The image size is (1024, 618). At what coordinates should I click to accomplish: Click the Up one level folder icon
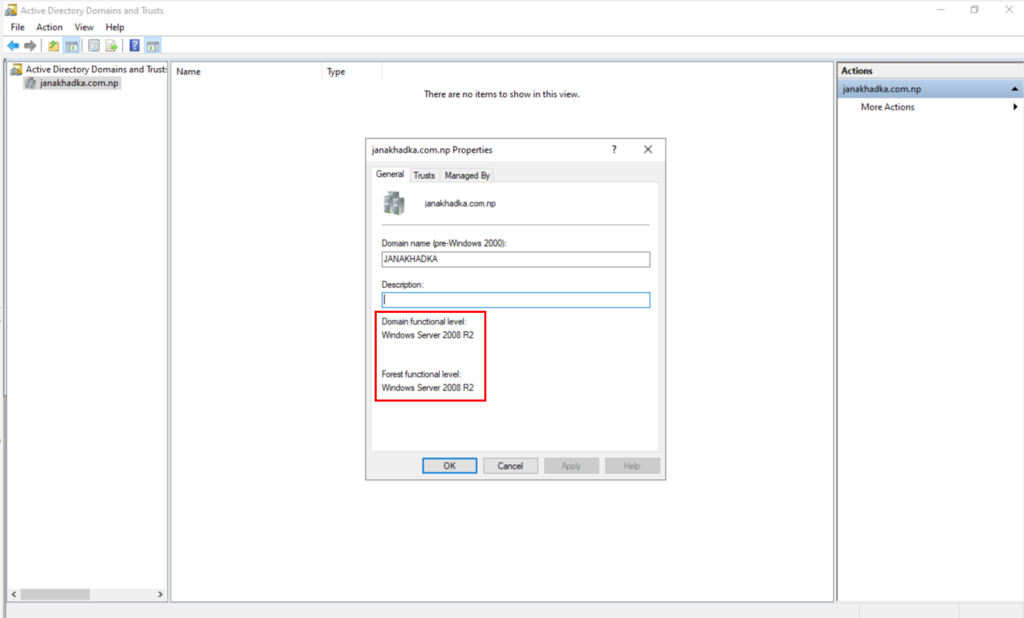[x=54, y=46]
